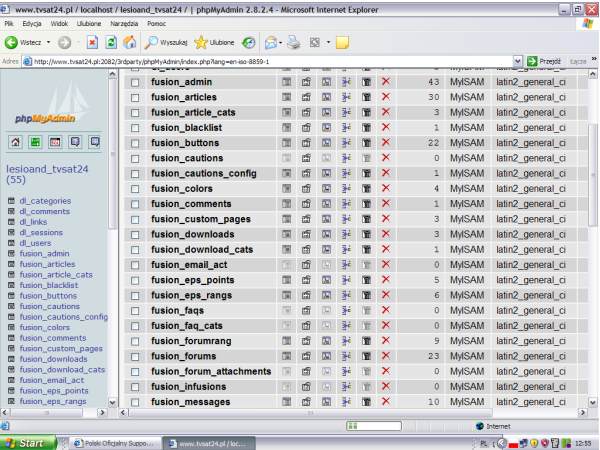Click the row count 43 for fusion_admin
Image resolution: width=600 pixels, height=450 pixels.
(x=434, y=82)
